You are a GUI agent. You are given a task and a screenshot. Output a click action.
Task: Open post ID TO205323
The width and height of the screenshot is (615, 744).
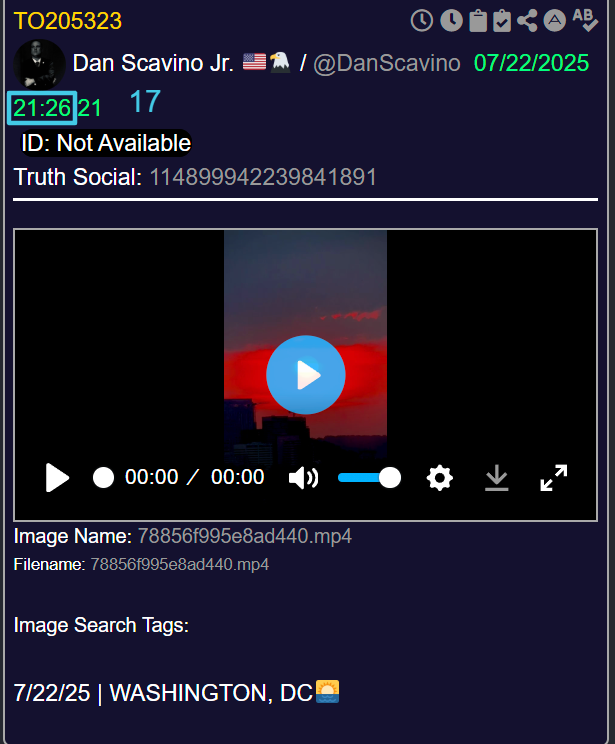[68, 21]
